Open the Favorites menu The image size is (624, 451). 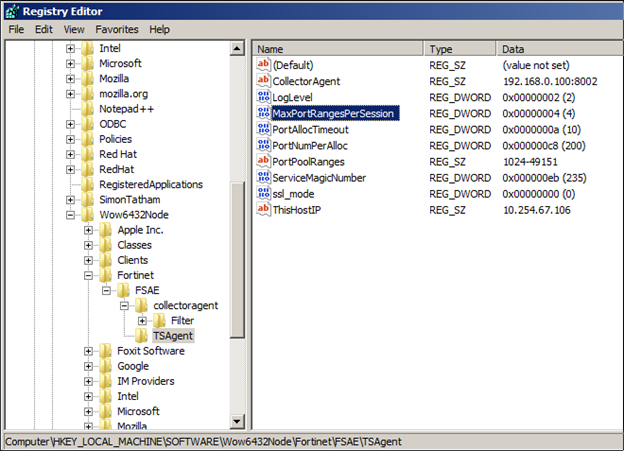click(116, 29)
